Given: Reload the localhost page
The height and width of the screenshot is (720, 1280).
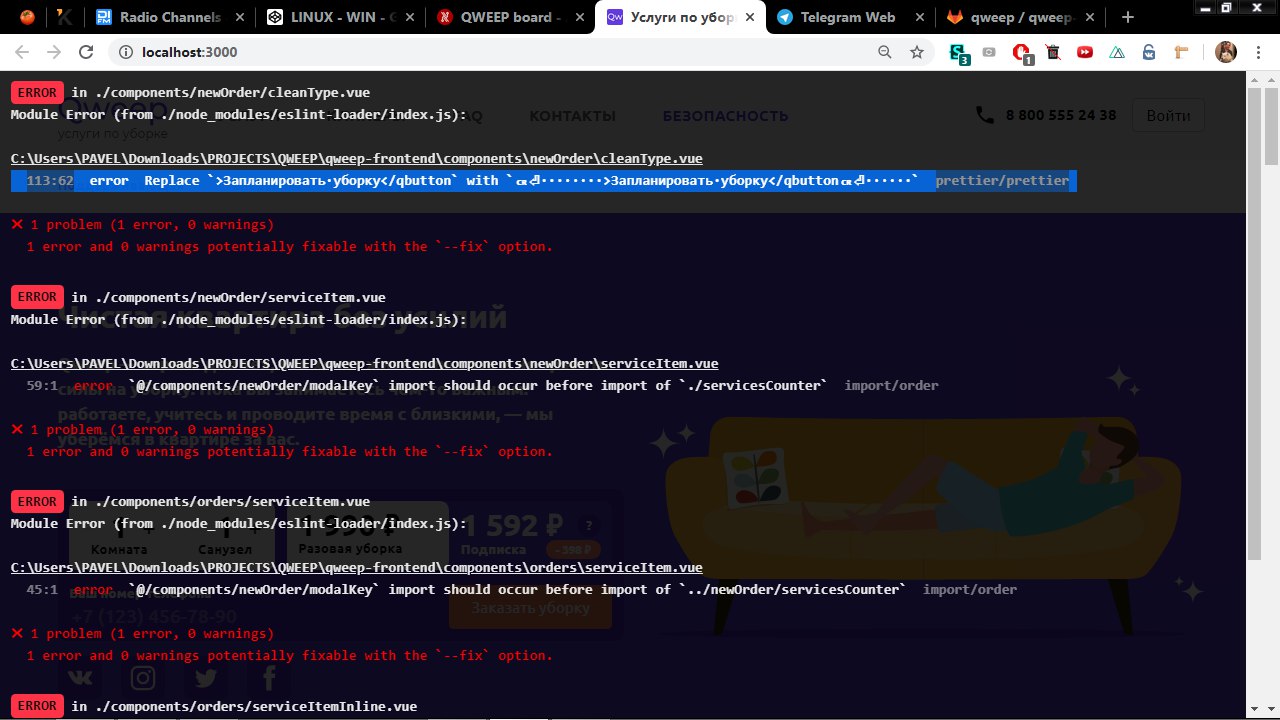Looking at the screenshot, I should coord(86,52).
